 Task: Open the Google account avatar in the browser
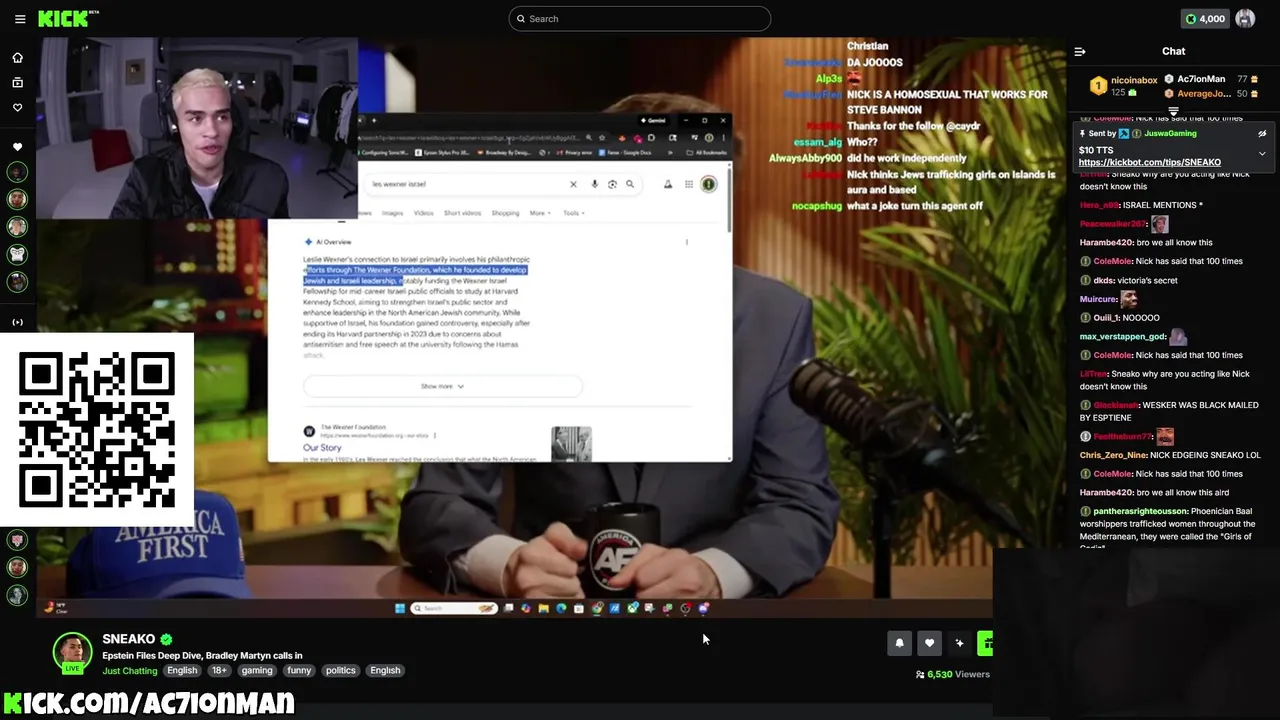click(708, 184)
